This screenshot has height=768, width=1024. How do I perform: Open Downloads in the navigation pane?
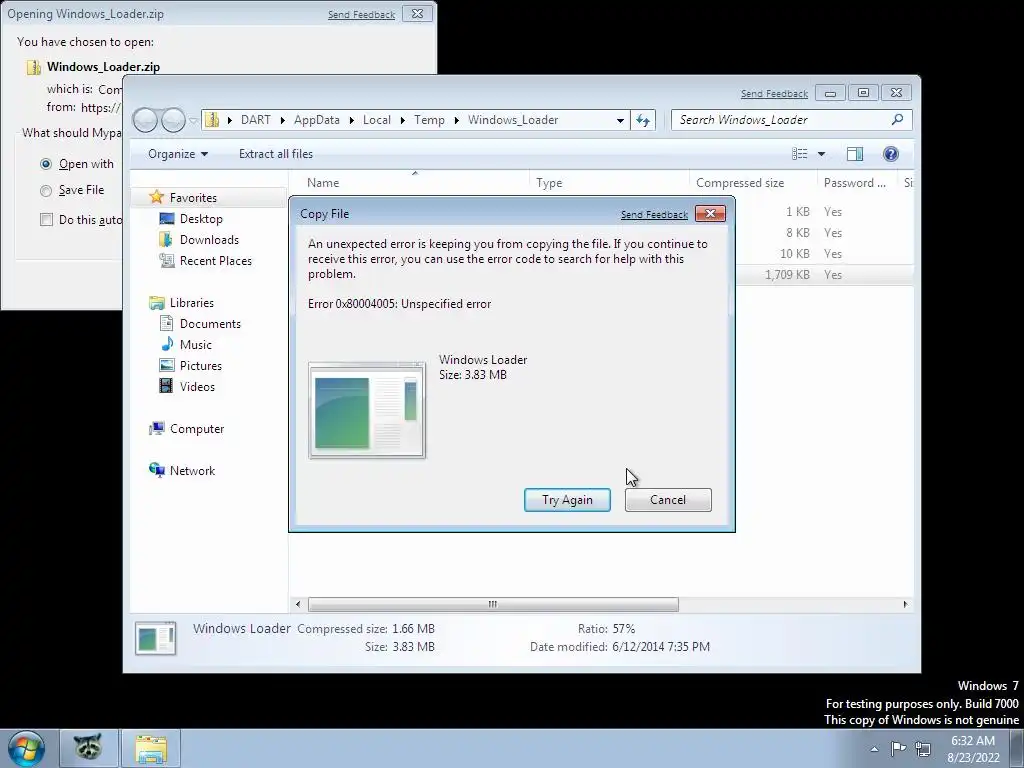209,240
